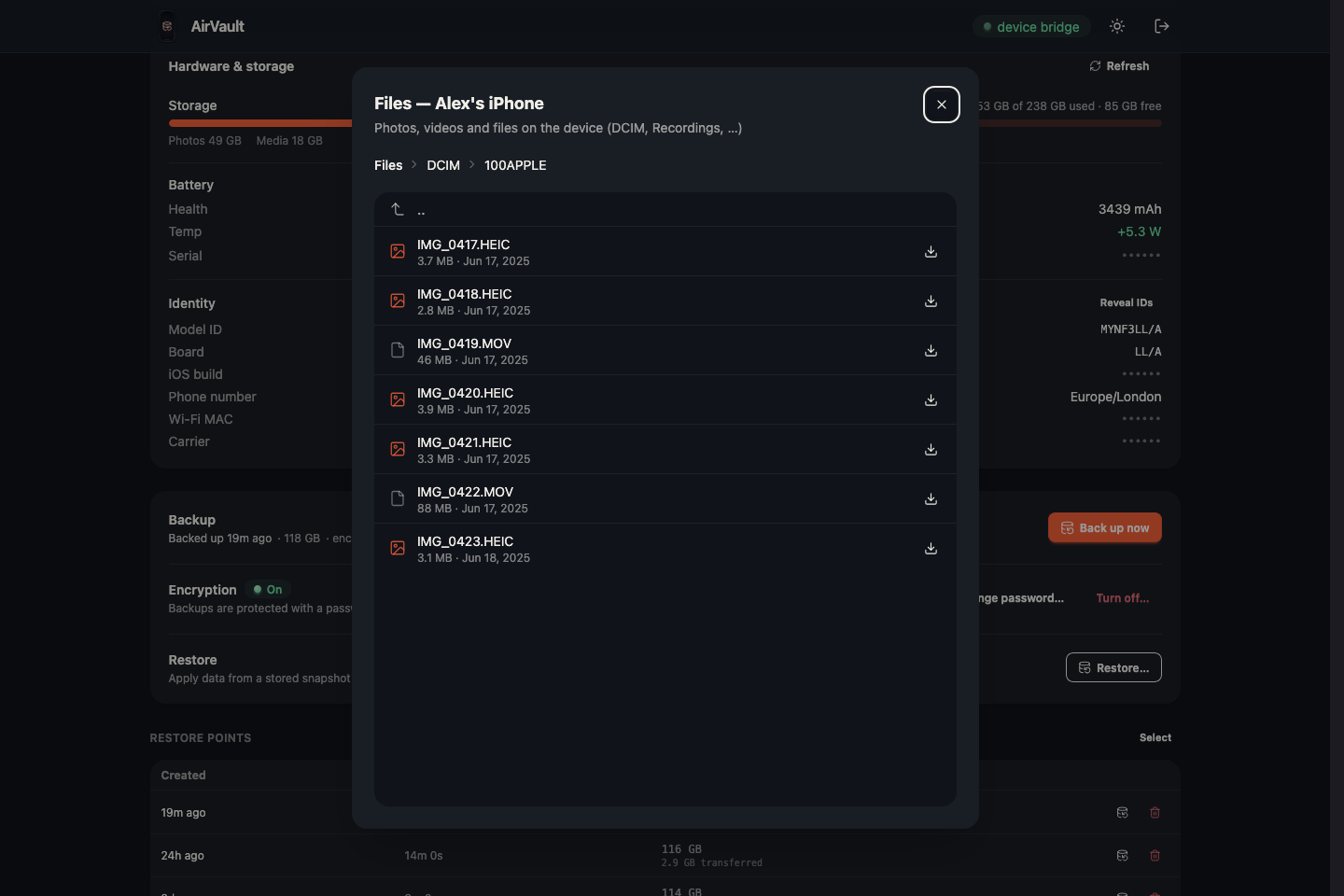
Task: Click image icon of IMG_0418.HEIC
Action: pyautogui.click(x=398, y=301)
